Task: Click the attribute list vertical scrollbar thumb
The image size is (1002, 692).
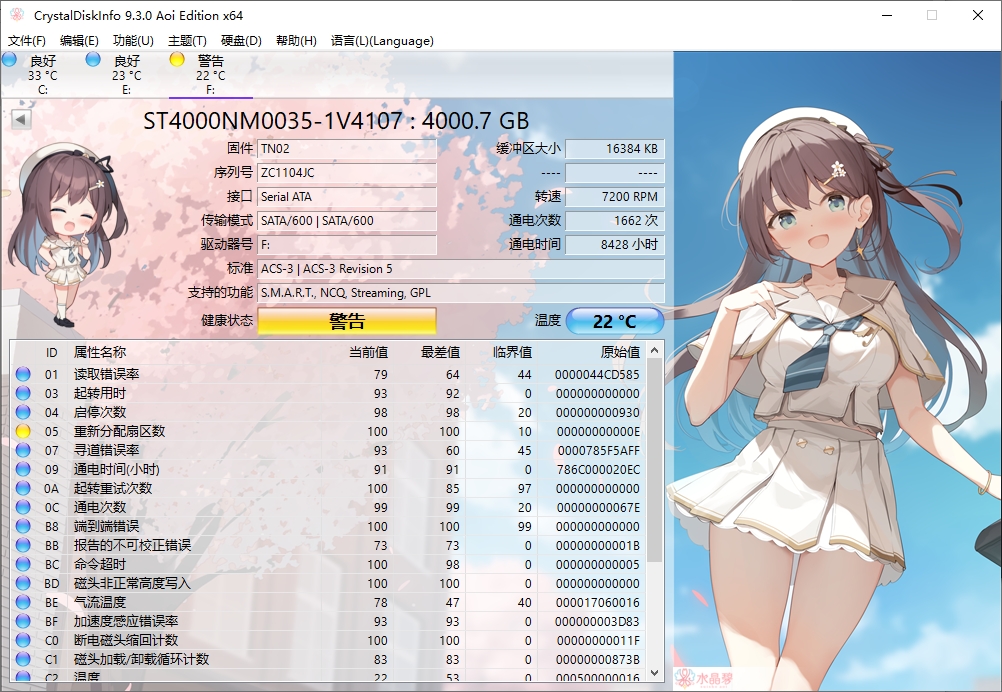Action: coord(654,460)
